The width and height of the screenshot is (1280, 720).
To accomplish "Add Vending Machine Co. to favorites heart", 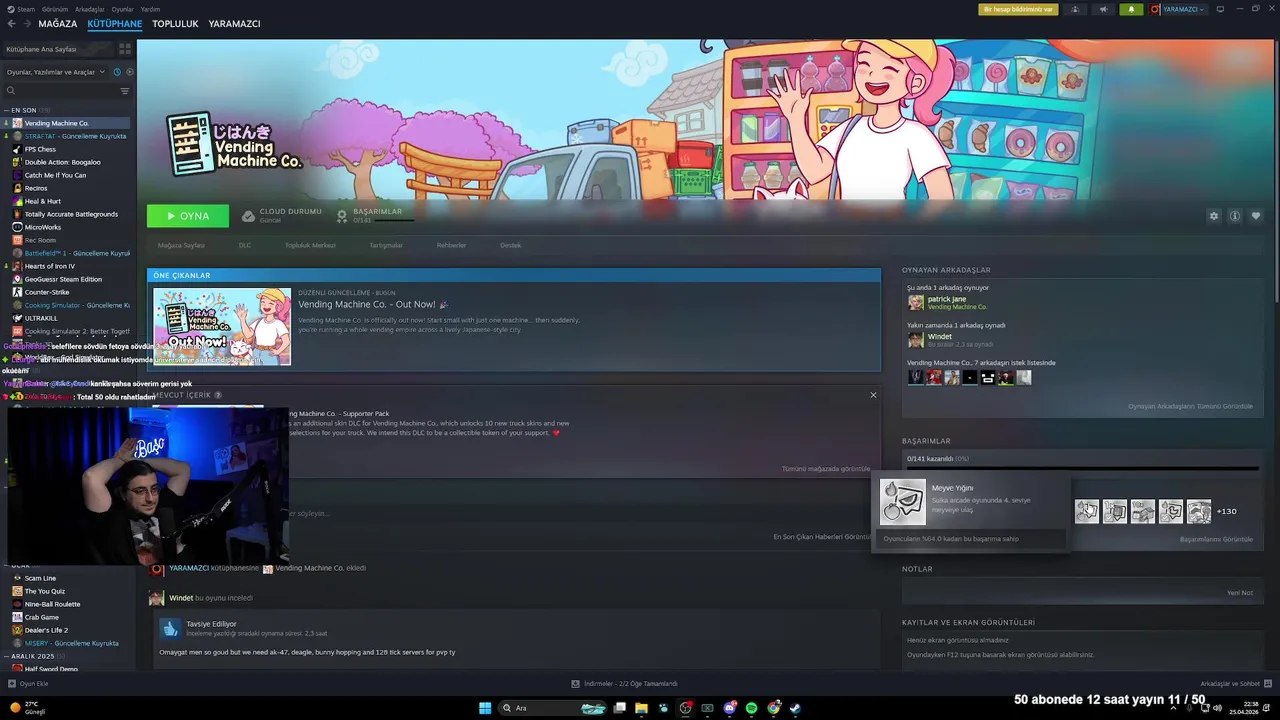I will (1256, 216).
